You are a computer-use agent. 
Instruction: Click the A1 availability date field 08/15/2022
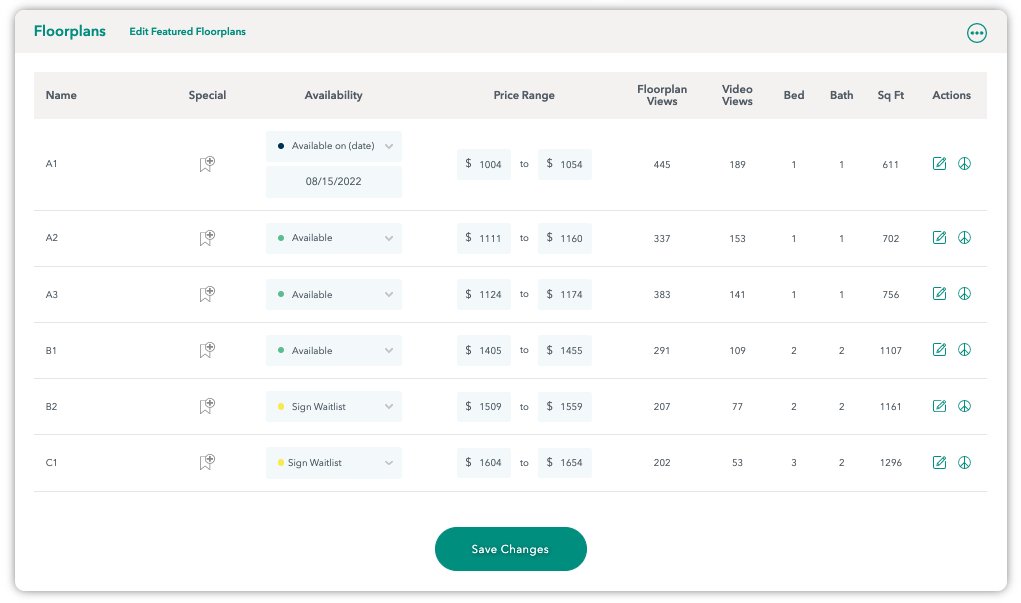pos(333,181)
